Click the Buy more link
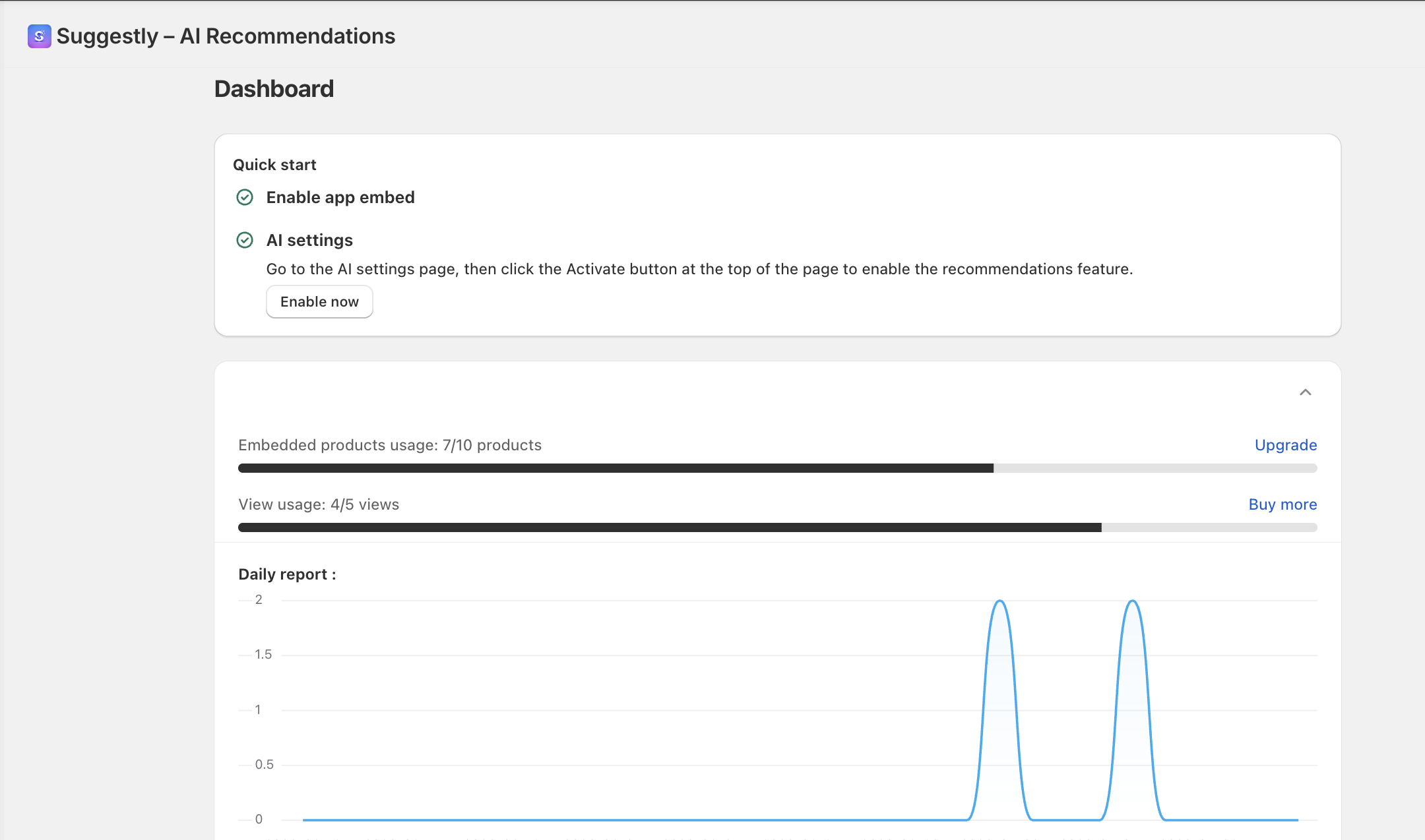The width and height of the screenshot is (1425, 840). tap(1282, 504)
